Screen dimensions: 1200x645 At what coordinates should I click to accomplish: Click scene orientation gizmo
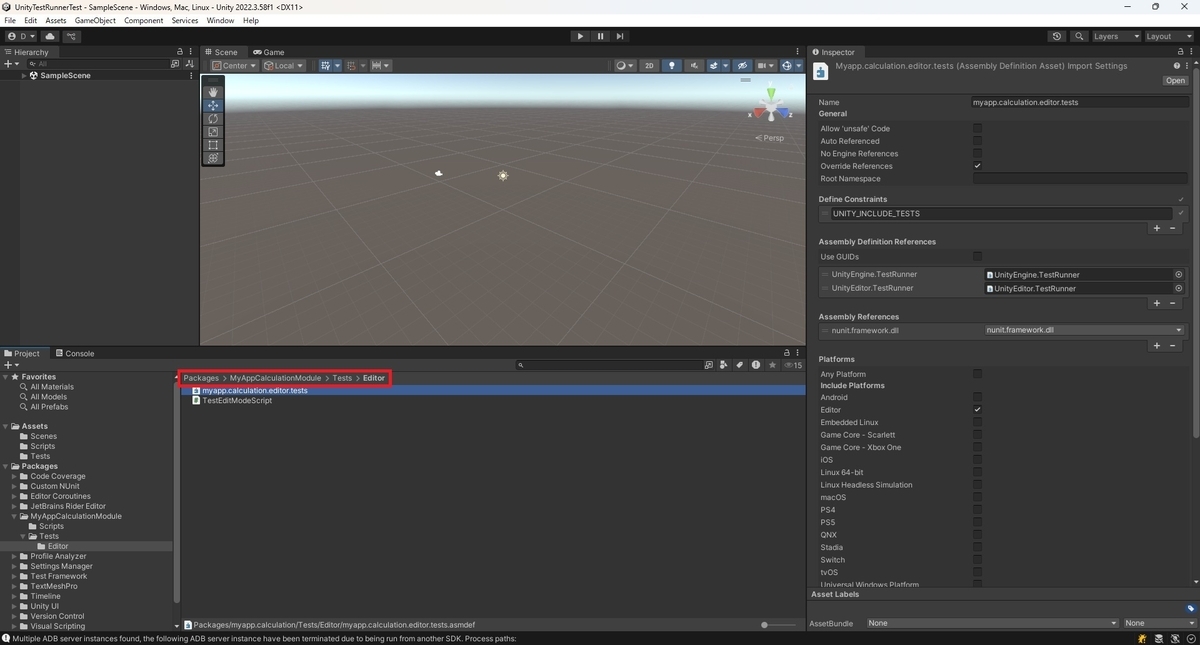pos(770,106)
